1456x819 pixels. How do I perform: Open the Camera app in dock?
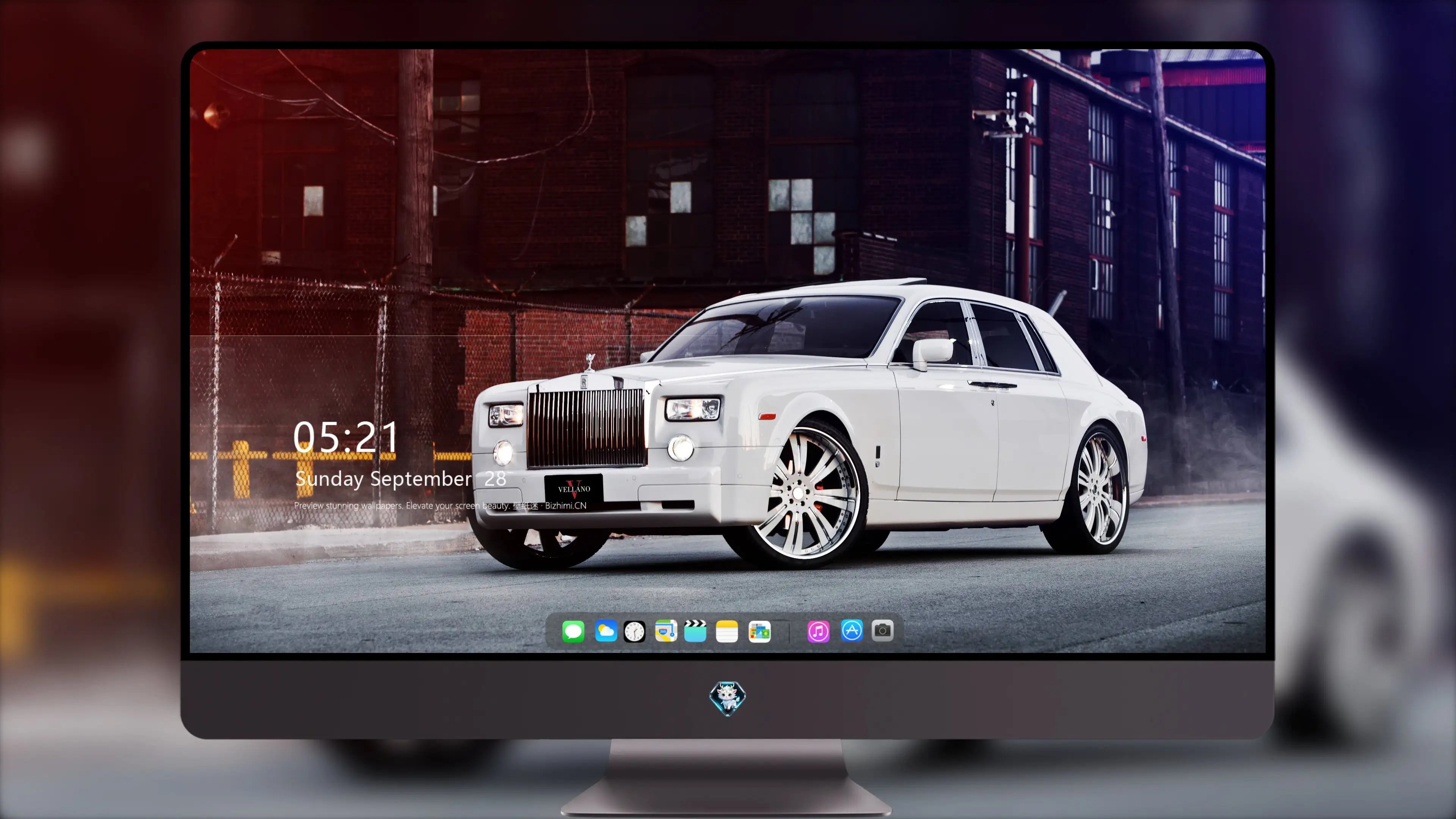883,630
